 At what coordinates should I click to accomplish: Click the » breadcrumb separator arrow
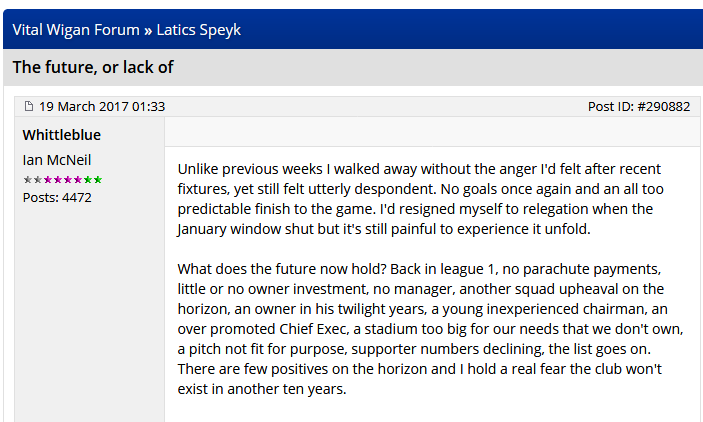[148, 30]
